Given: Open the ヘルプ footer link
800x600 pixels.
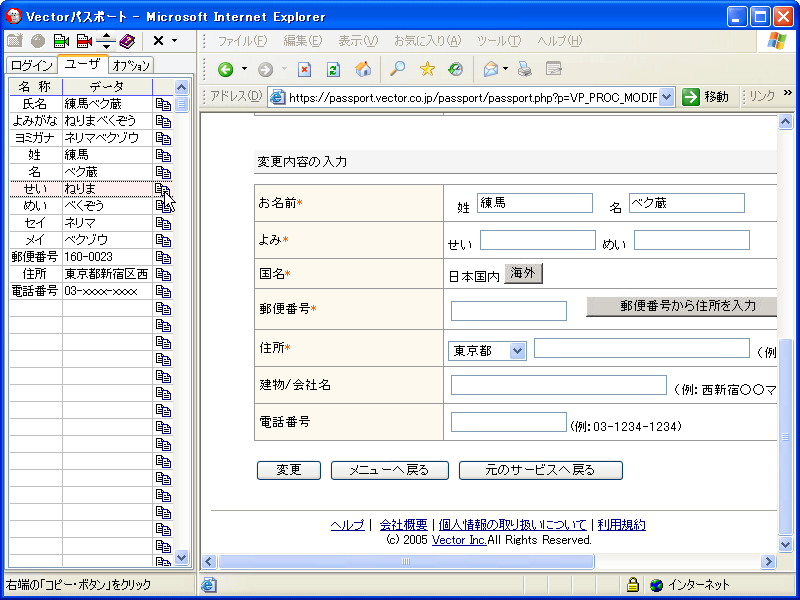Looking at the screenshot, I should pos(347,524).
